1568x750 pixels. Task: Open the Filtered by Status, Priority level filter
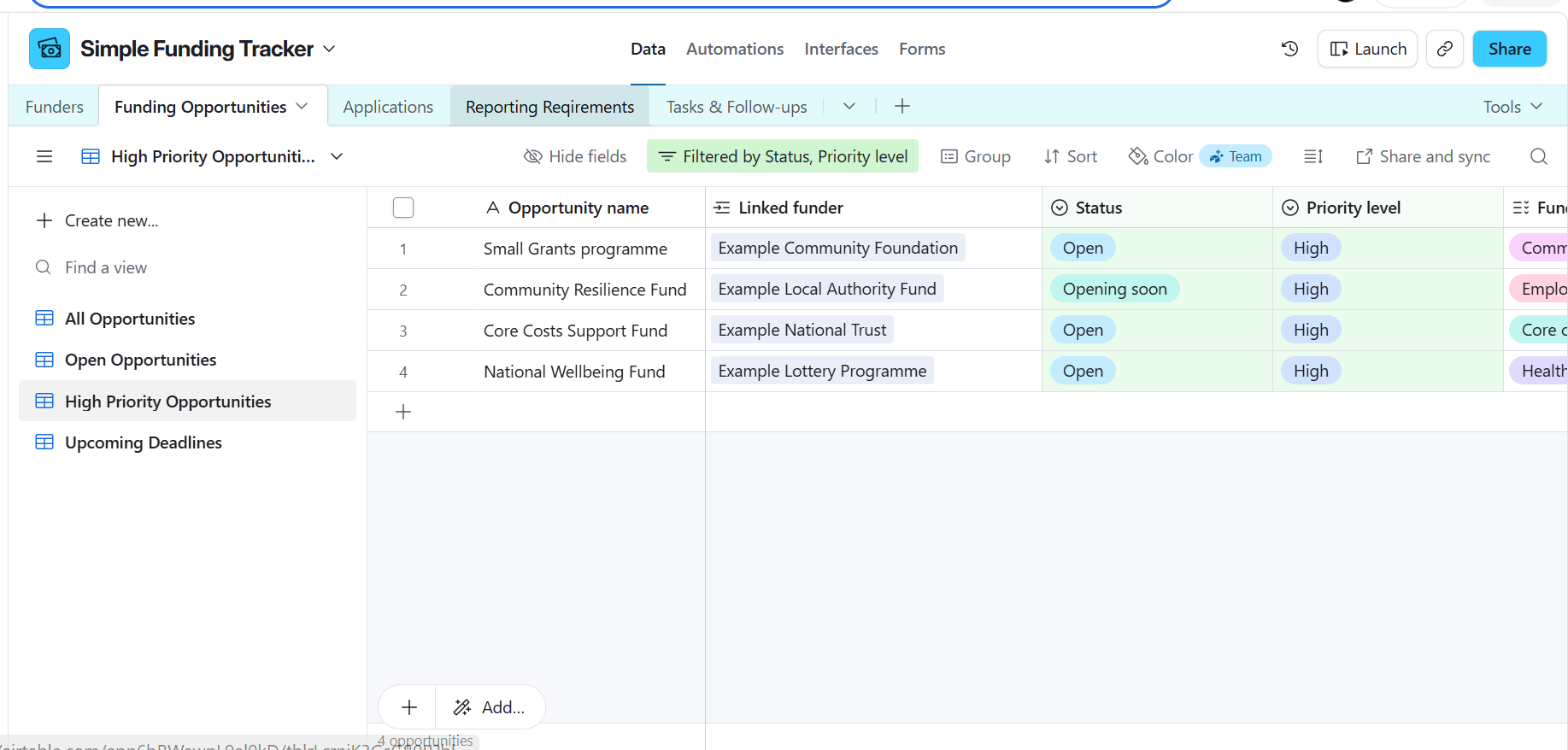(x=783, y=156)
